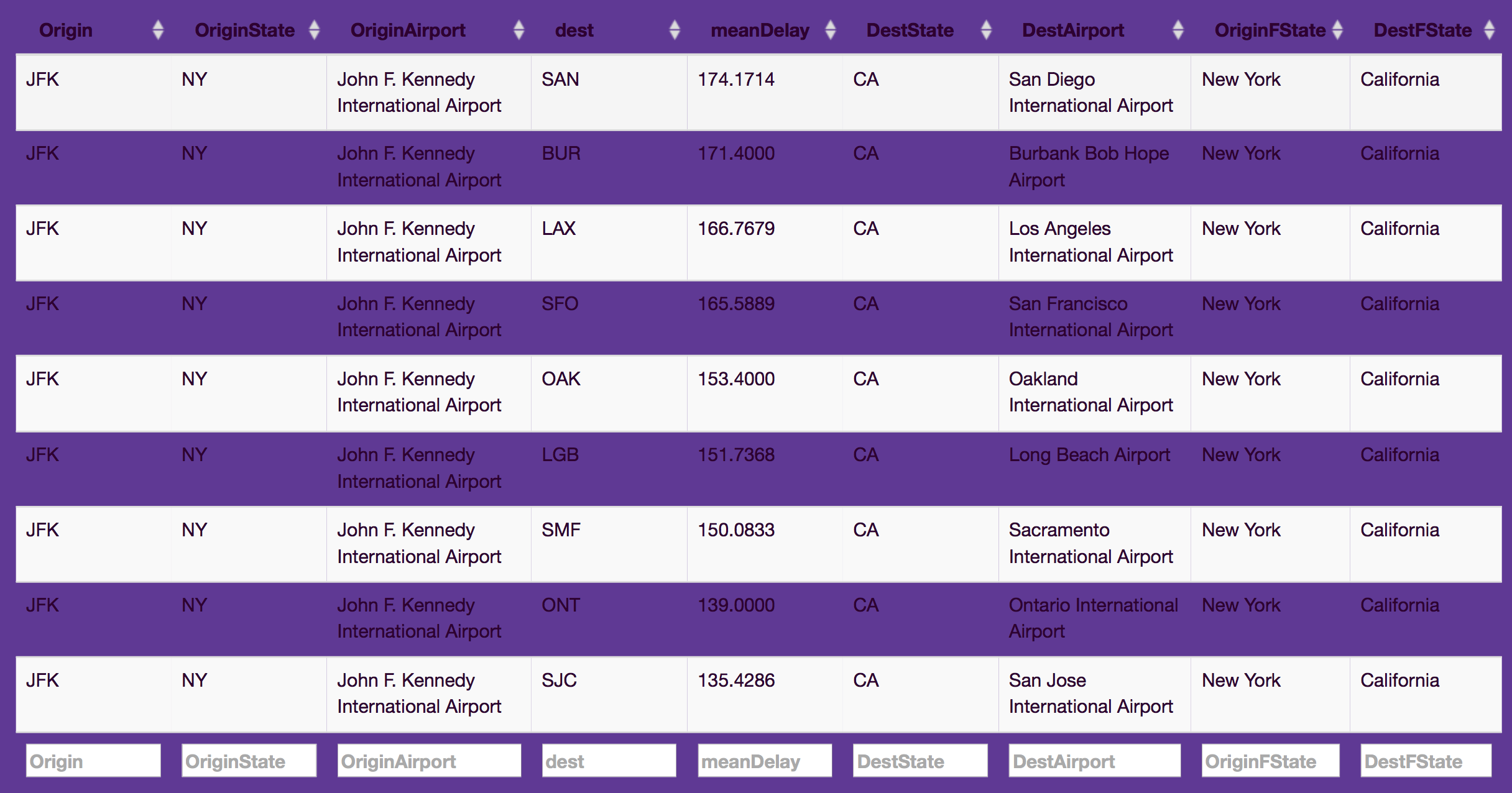
Task: Click the OriginFState header label
Action: (1270, 30)
